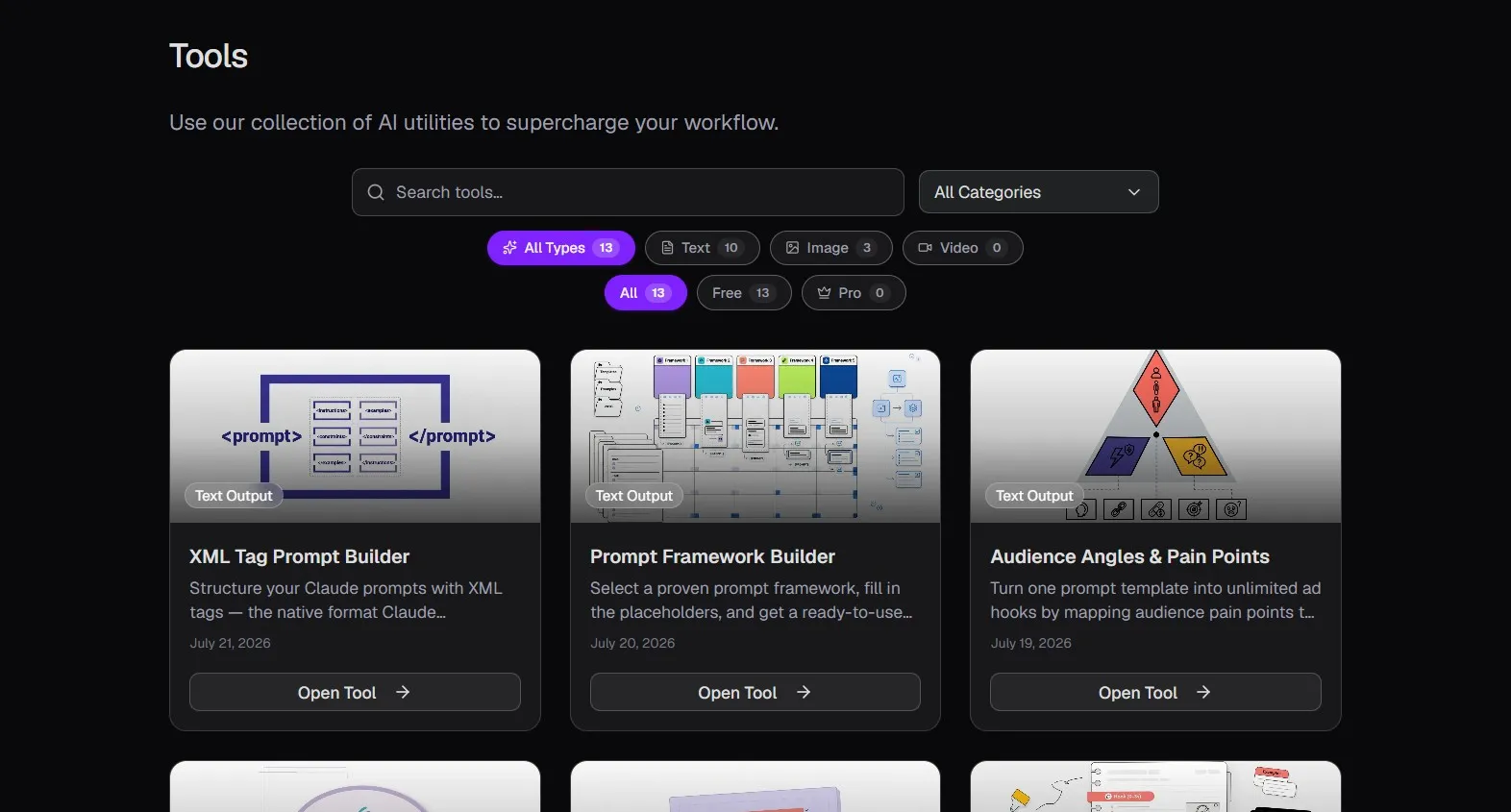This screenshot has width=1511, height=812.
Task: Click count badge 10 on Text filter
Action: [731, 248]
